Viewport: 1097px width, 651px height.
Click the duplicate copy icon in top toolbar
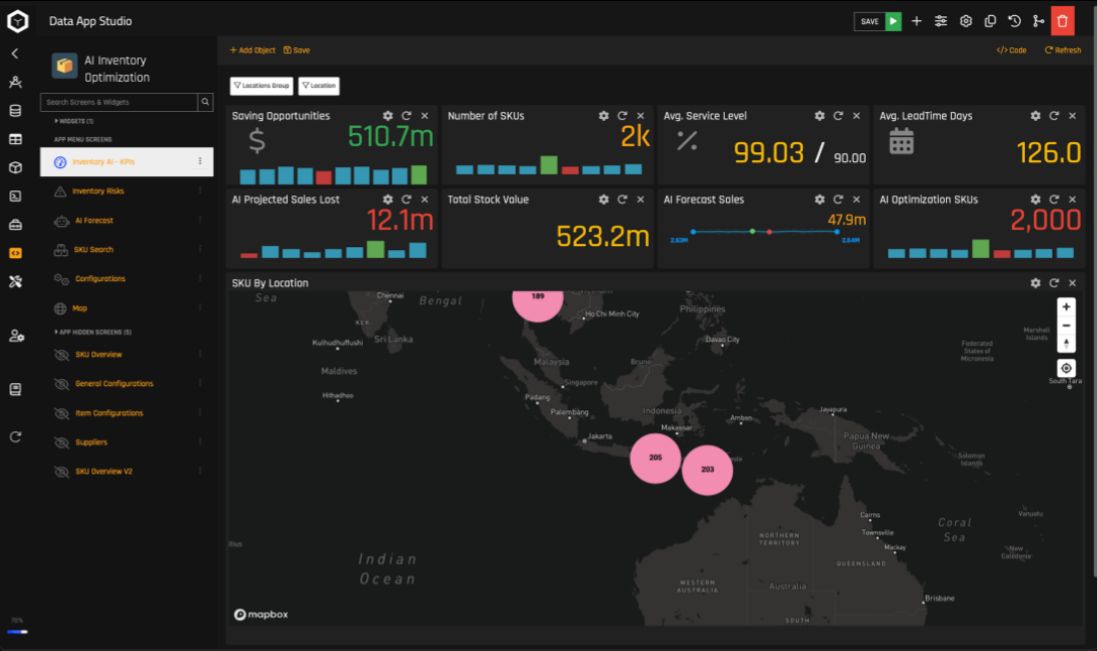990,22
